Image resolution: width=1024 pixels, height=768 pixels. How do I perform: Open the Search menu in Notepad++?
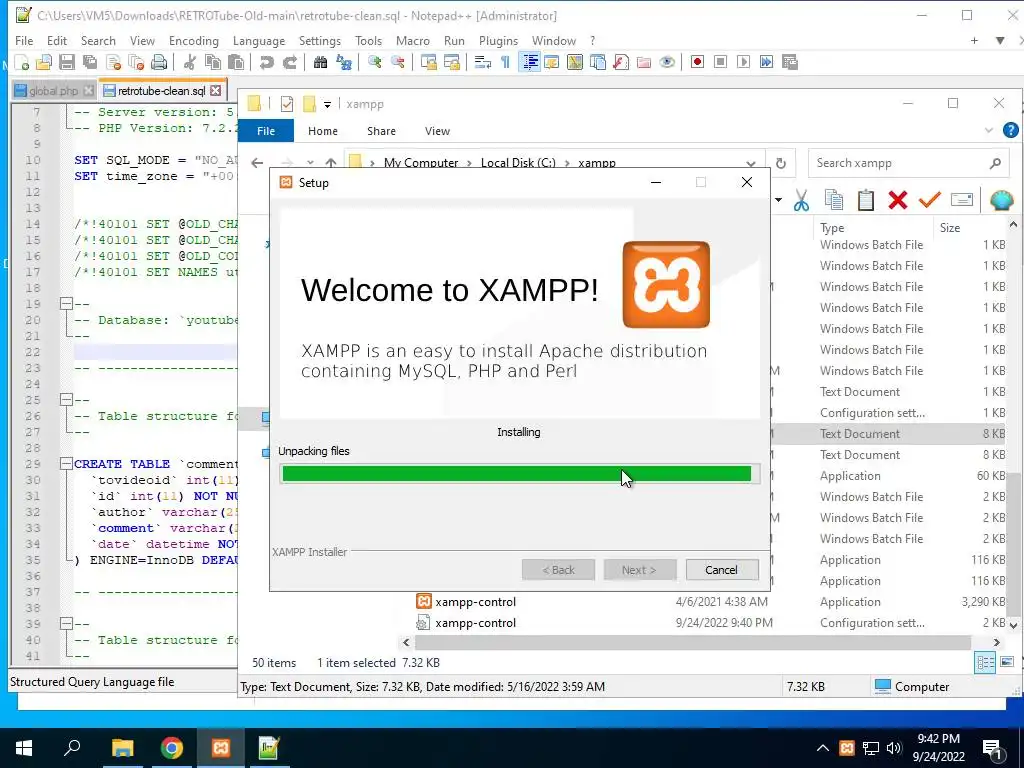(98, 40)
